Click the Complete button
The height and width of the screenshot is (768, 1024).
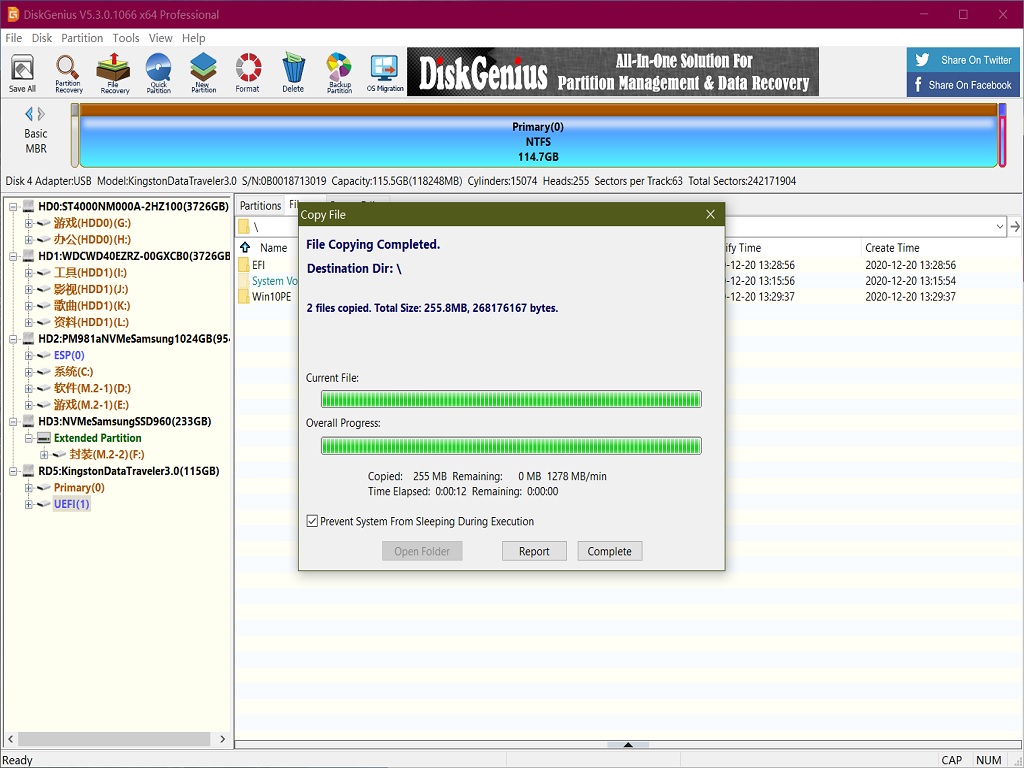[x=609, y=551]
